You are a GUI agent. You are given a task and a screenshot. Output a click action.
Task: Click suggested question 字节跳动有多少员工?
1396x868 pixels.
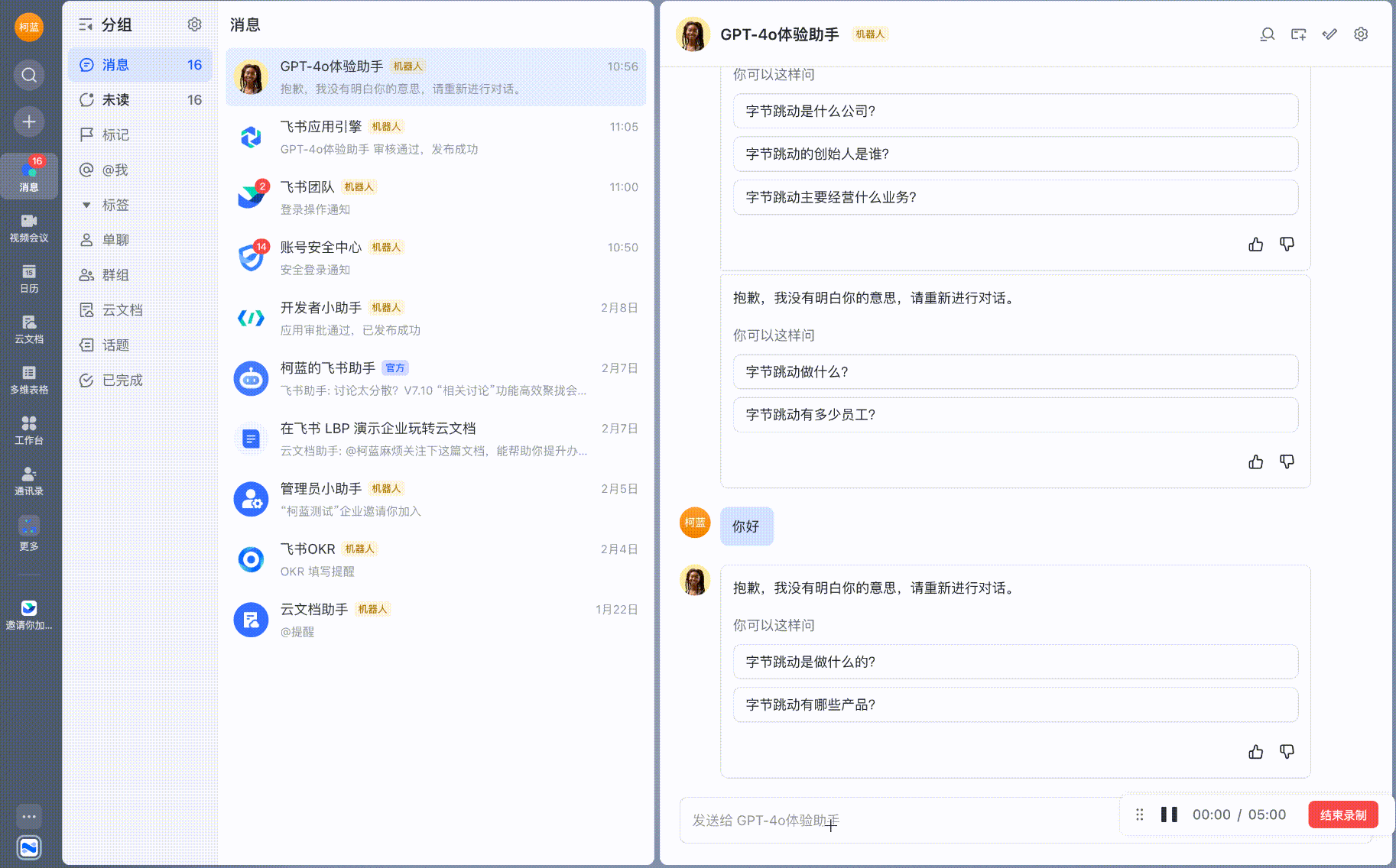pyautogui.click(x=1015, y=415)
